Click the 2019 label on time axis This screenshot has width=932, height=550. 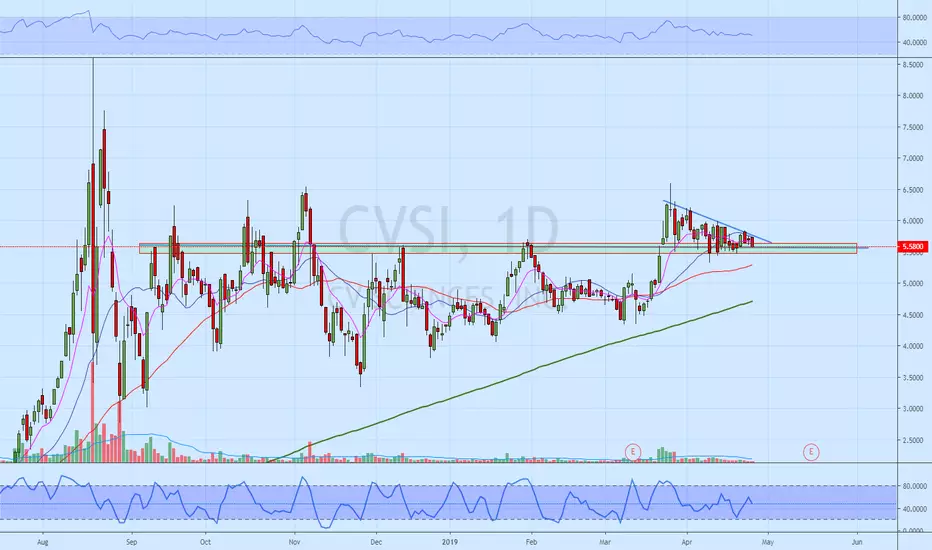[x=451, y=542]
